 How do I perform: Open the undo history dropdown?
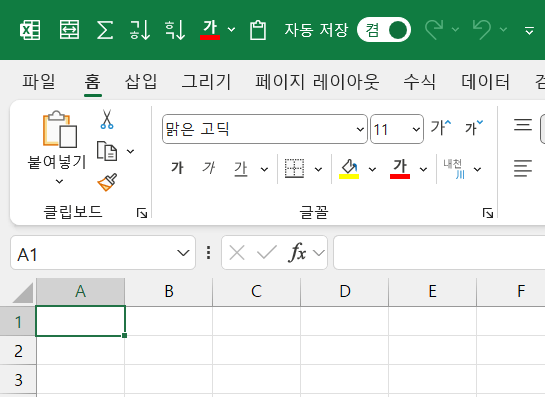pyautogui.click(x=503, y=30)
